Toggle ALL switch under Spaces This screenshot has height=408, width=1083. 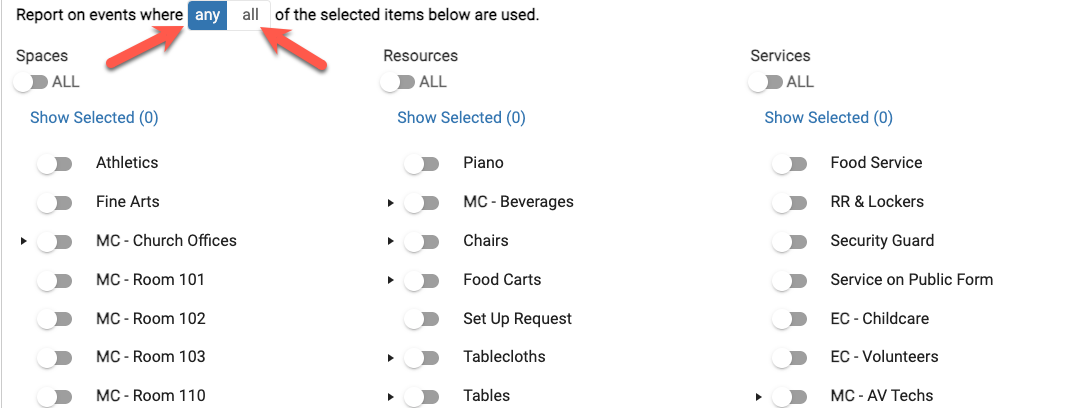pyautogui.click(x=31, y=82)
